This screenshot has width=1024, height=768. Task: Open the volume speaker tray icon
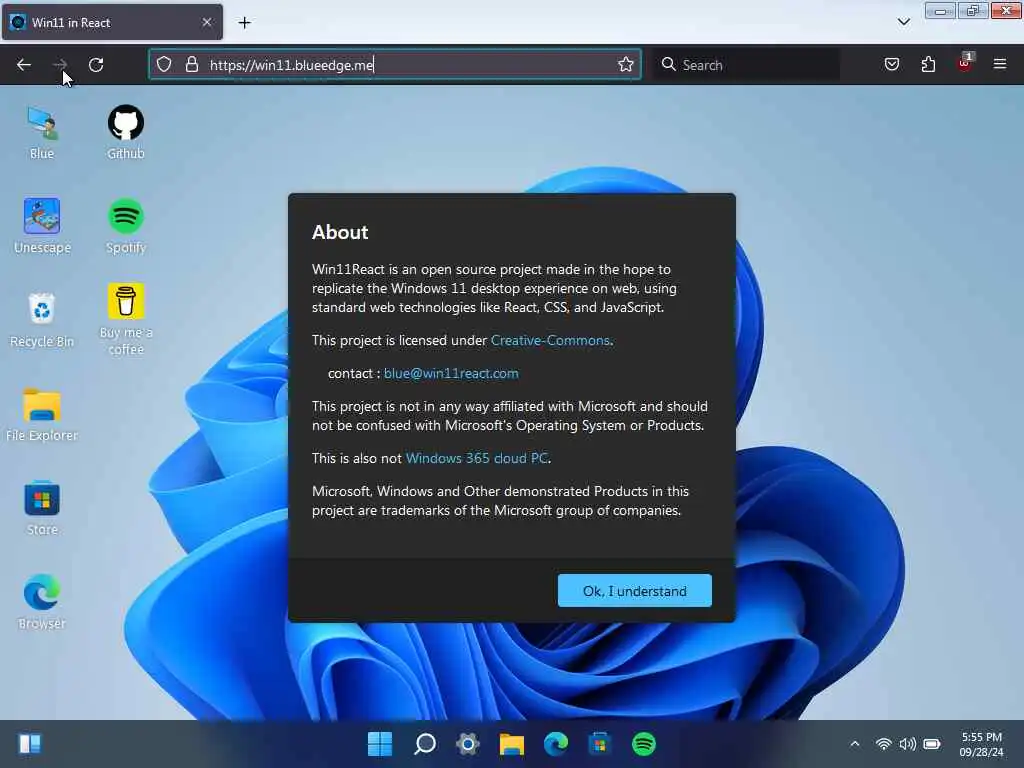(907, 744)
